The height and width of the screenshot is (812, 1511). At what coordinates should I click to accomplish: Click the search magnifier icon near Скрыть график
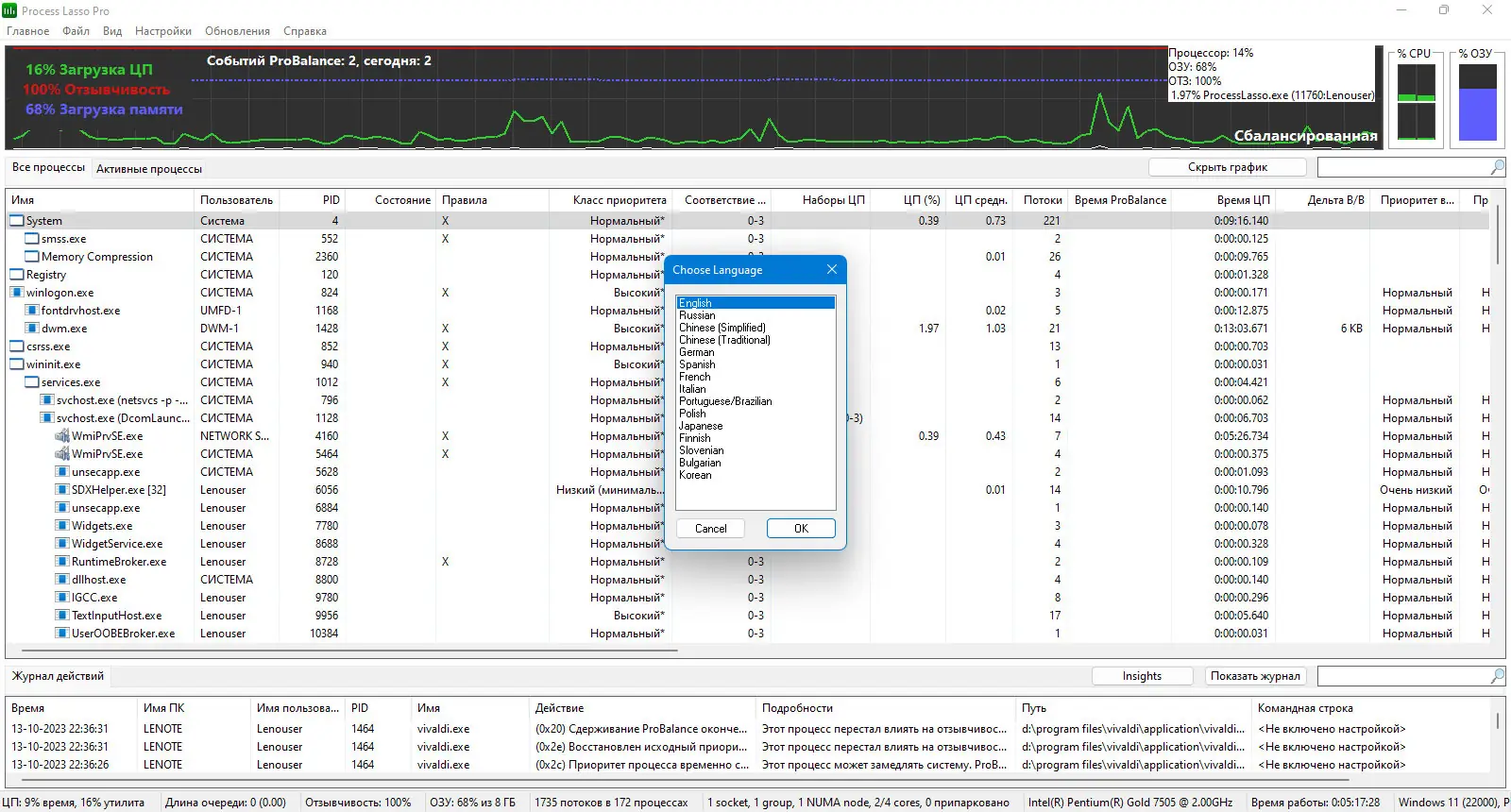coord(1498,167)
